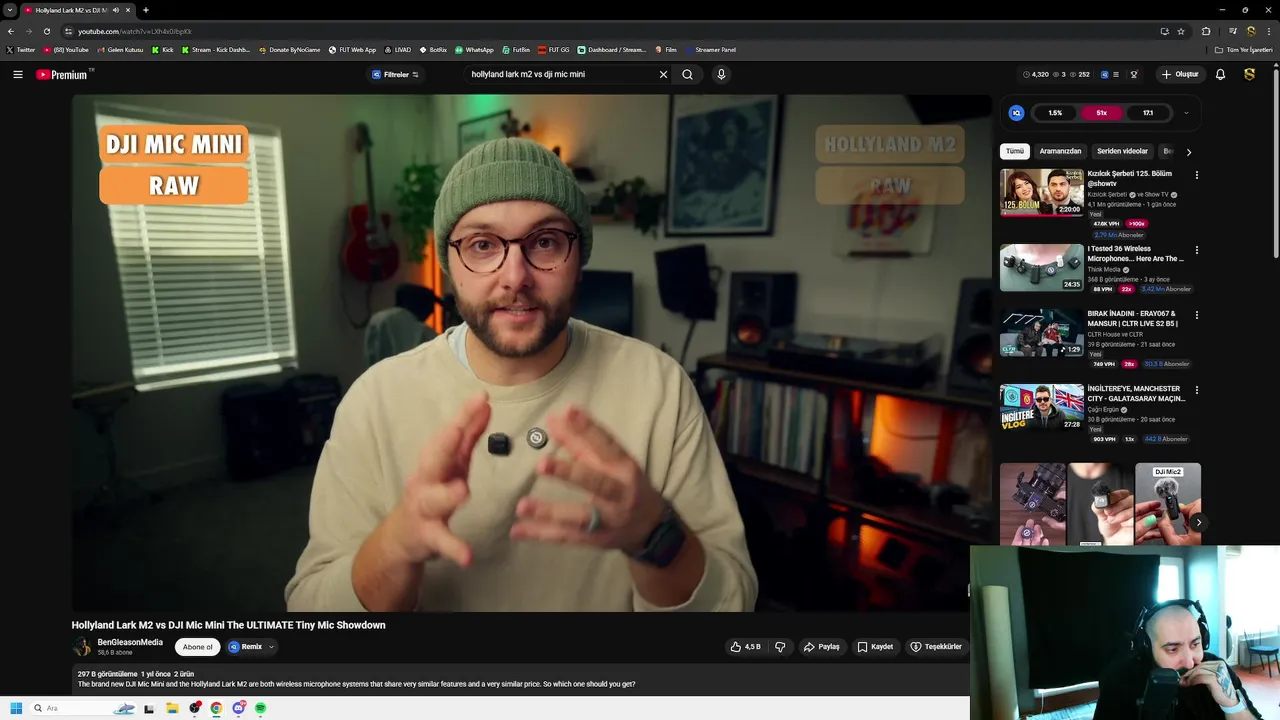Open options for I Tested 36 Wireless video
1280x720 pixels.
[1196, 250]
